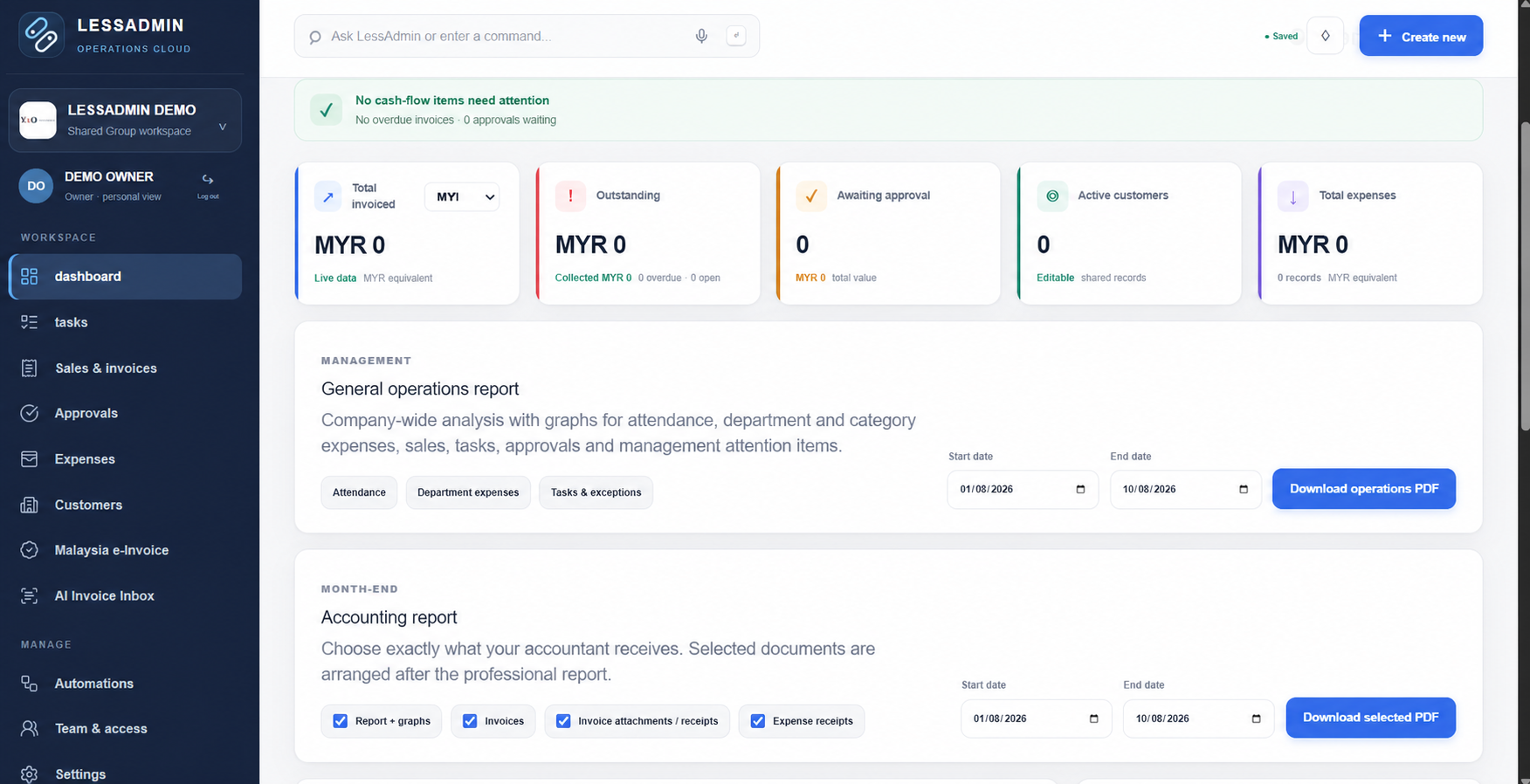Click the Sales & invoices document icon
Screen dimensions: 1530x784
tap(30, 368)
